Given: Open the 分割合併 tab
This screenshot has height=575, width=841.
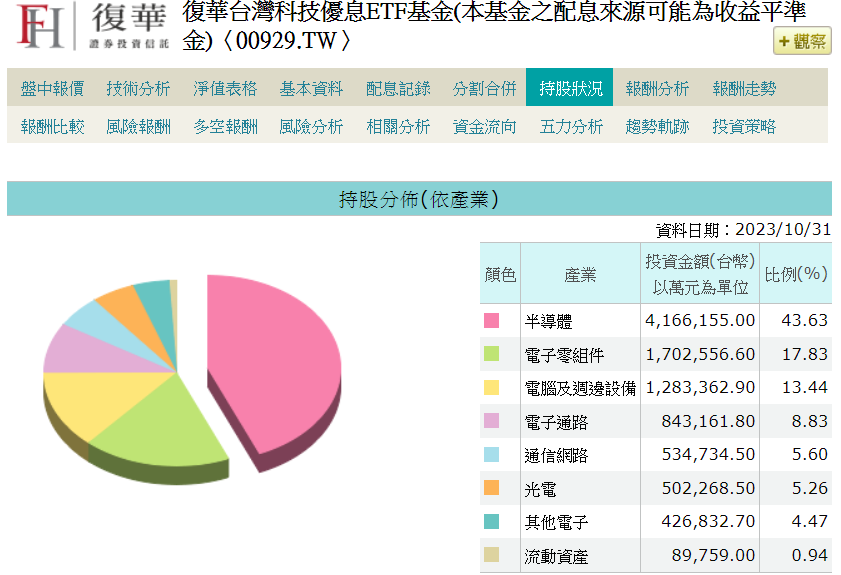Looking at the screenshot, I should (x=484, y=88).
